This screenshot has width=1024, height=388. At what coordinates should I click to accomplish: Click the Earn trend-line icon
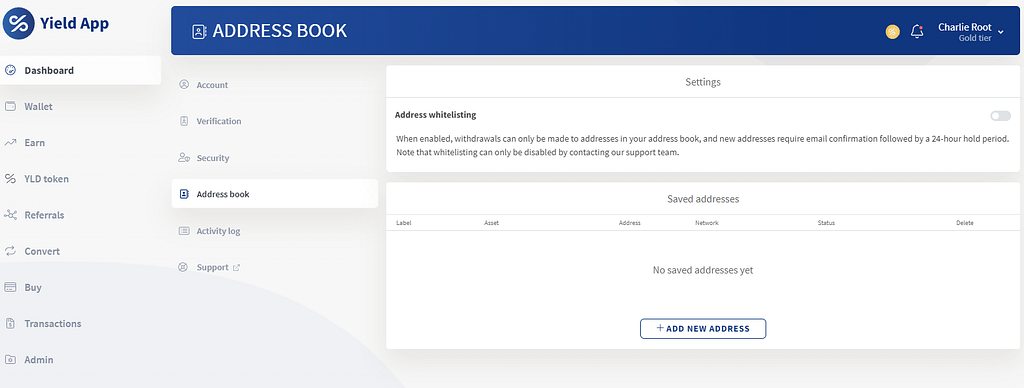click(10, 142)
